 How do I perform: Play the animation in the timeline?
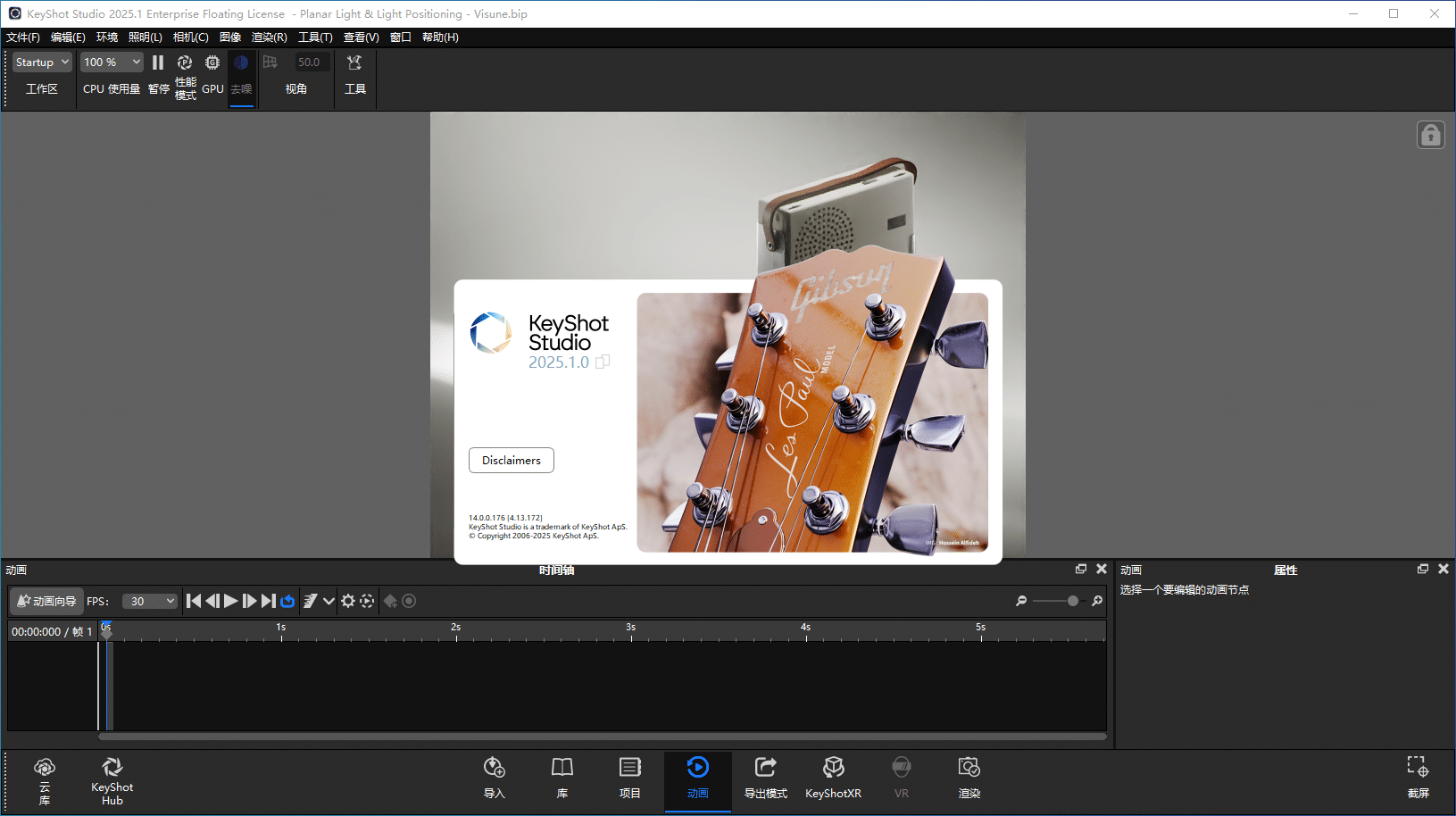point(231,602)
